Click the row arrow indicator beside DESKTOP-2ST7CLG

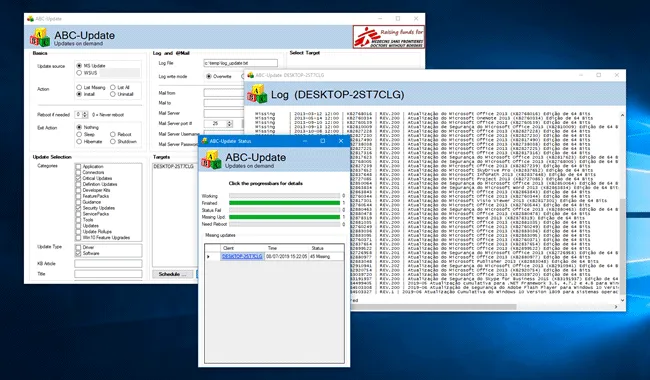coord(208,257)
